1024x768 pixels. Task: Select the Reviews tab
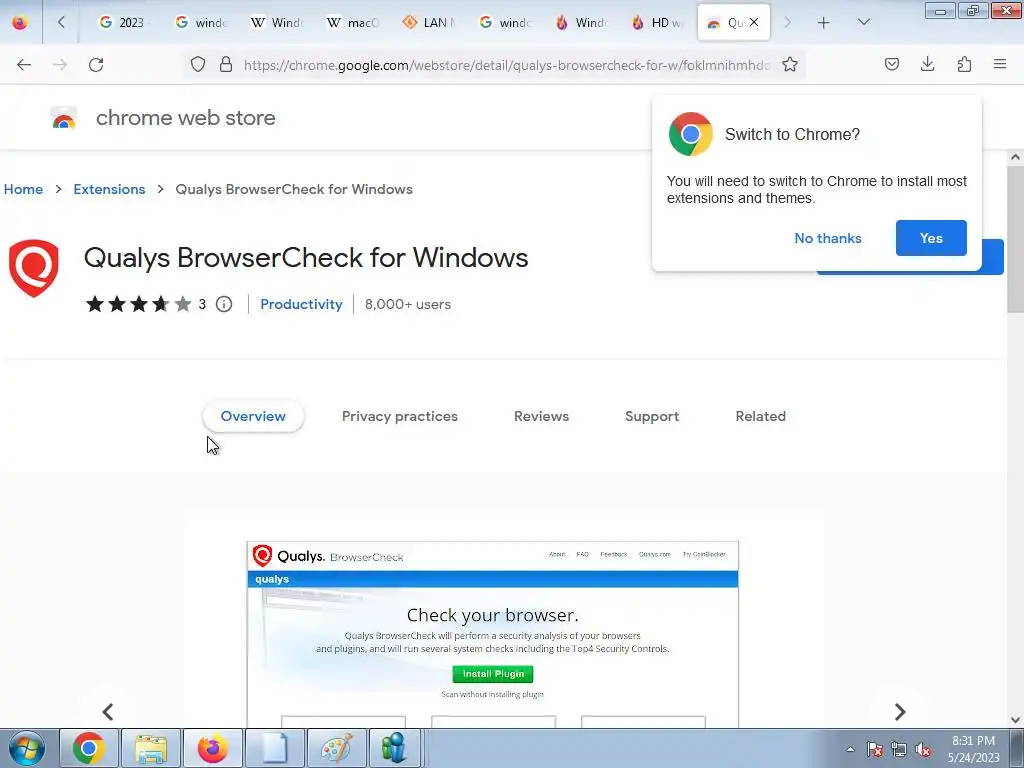(541, 416)
